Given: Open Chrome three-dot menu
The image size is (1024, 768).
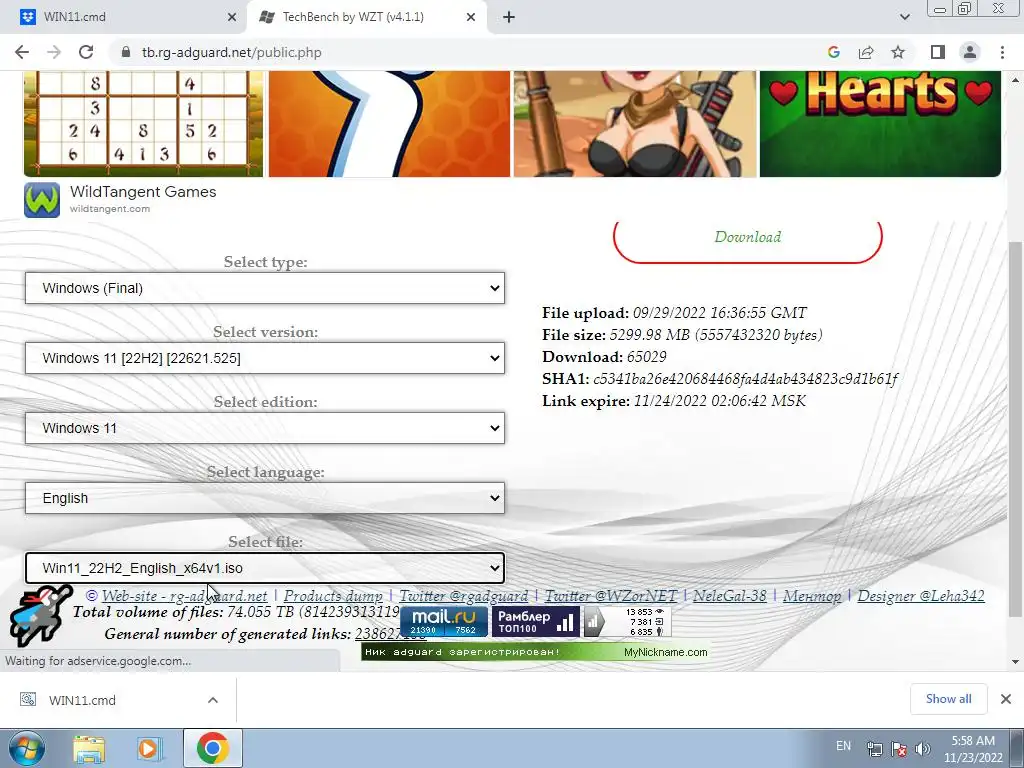Looking at the screenshot, I should 1002,52.
